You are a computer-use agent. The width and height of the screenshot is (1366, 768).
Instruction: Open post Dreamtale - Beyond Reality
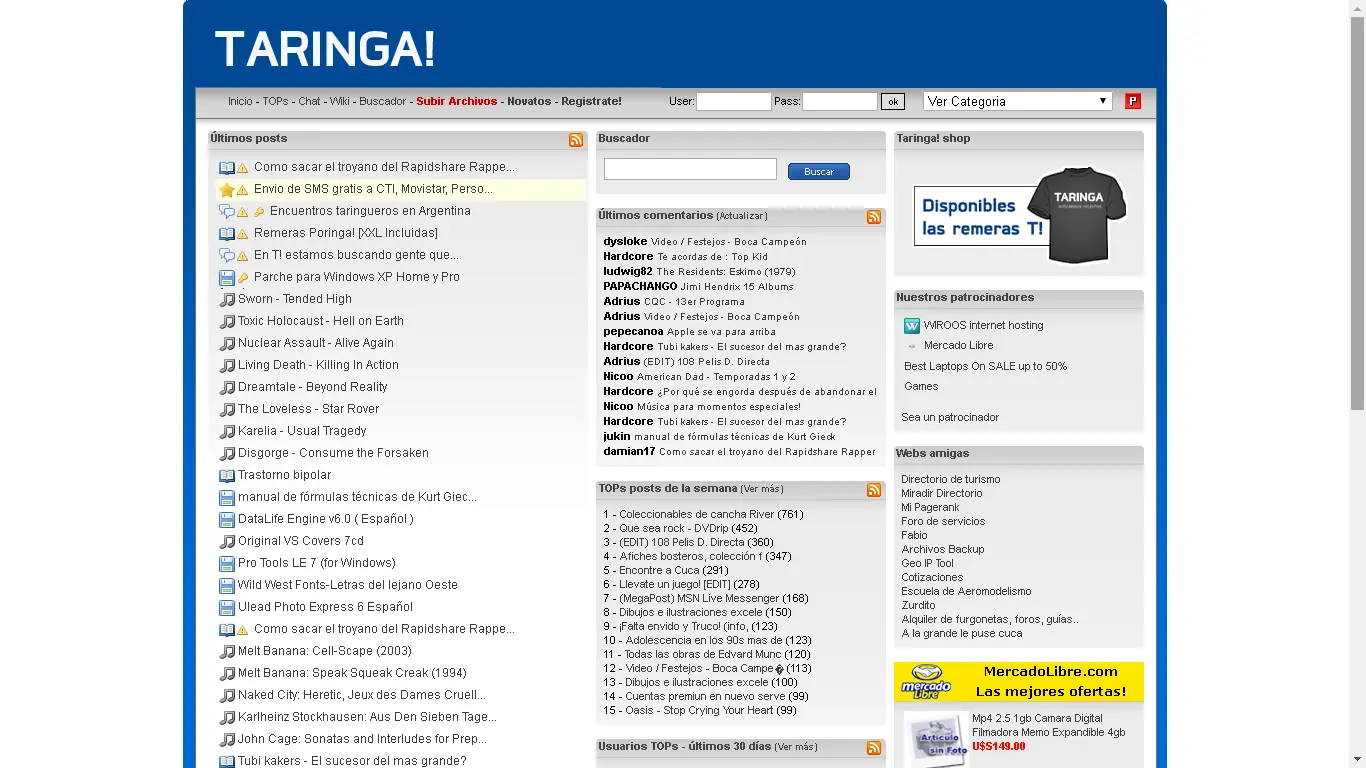[312, 387]
